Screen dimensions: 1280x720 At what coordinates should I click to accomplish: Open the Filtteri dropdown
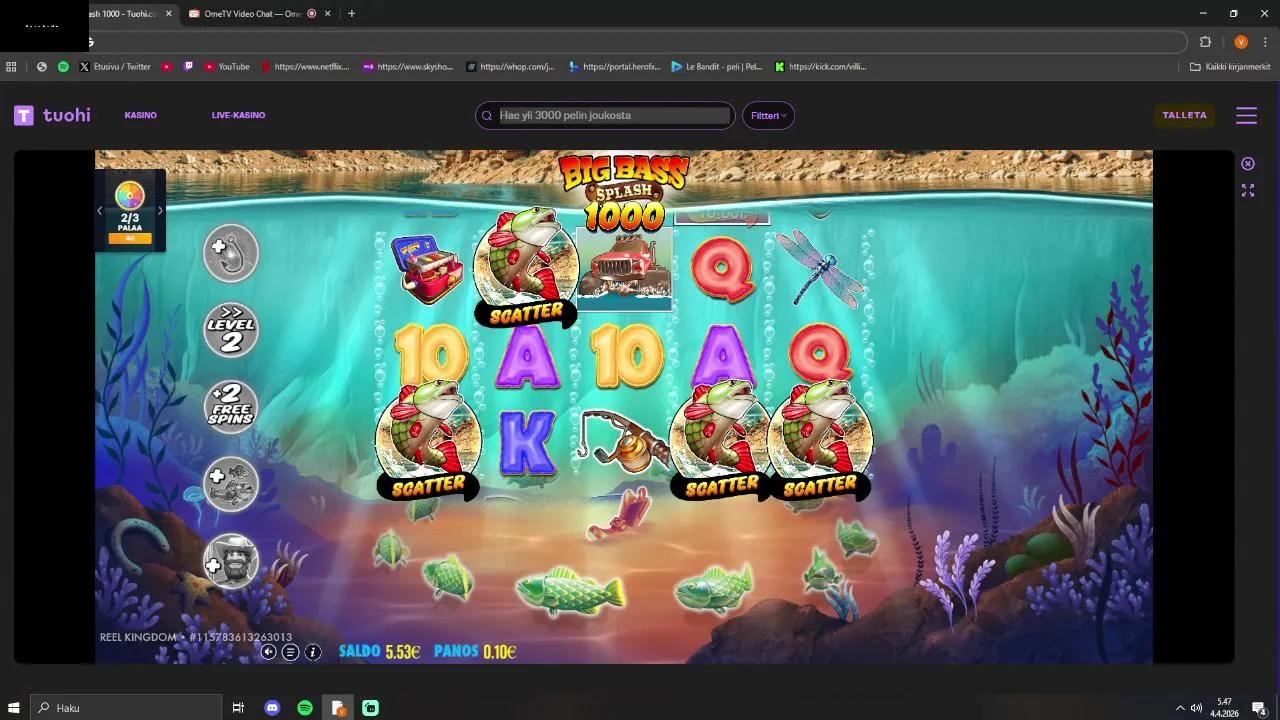point(768,115)
